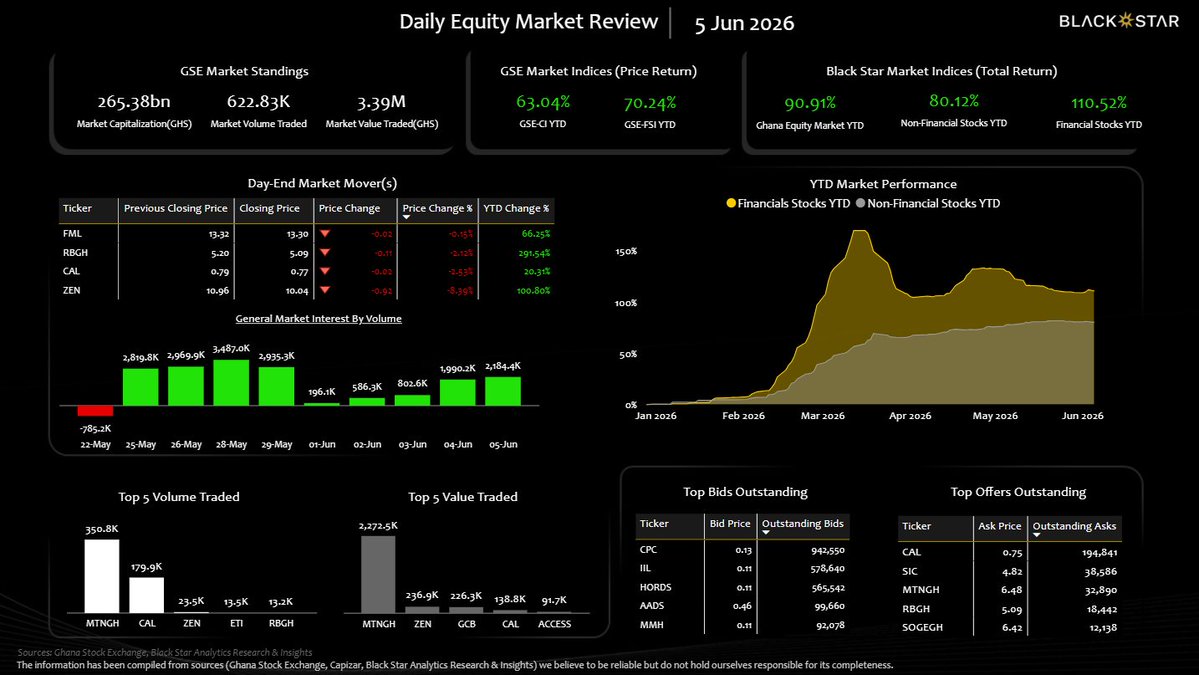
Task: Open General Market Interest By Volume link
Action: (x=318, y=319)
